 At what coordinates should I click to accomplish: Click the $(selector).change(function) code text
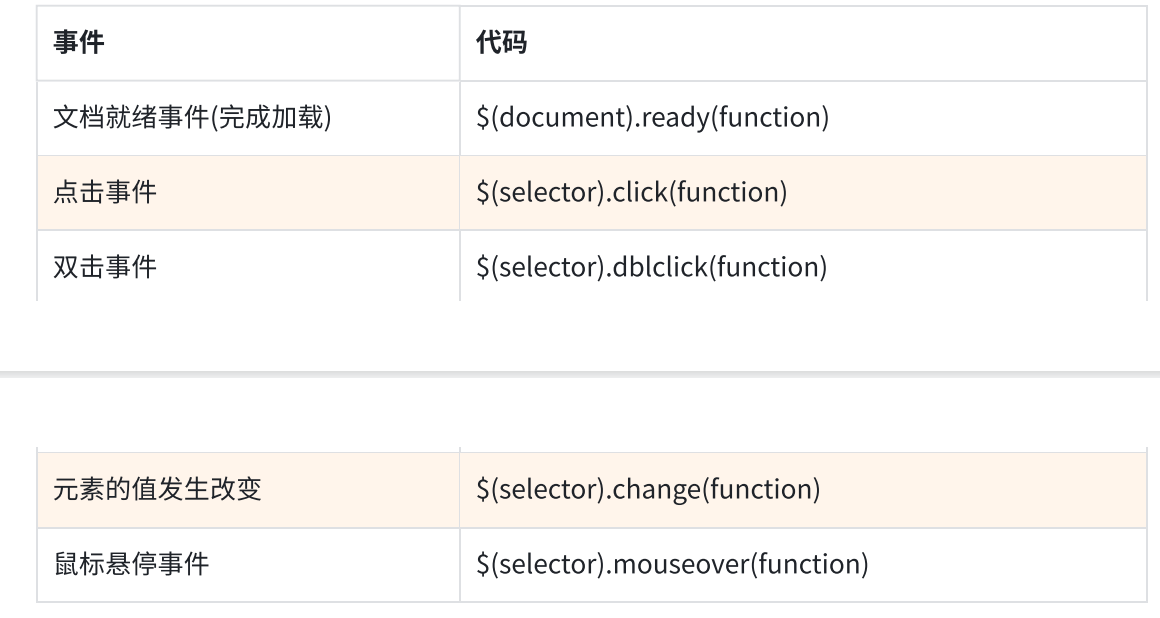click(x=648, y=490)
